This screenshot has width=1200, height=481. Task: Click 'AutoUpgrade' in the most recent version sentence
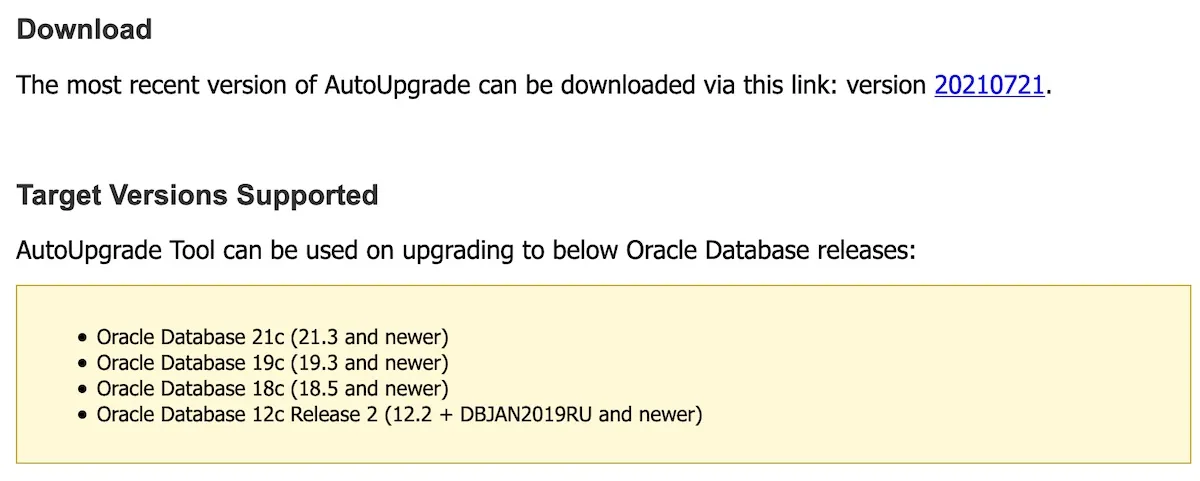click(x=397, y=85)
